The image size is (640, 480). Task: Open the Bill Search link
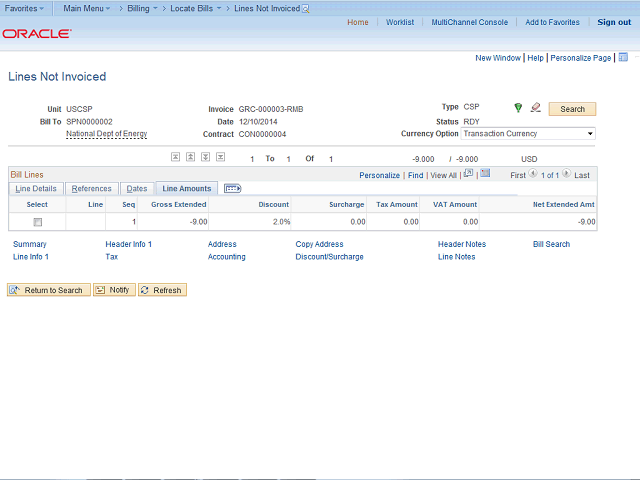551,244
